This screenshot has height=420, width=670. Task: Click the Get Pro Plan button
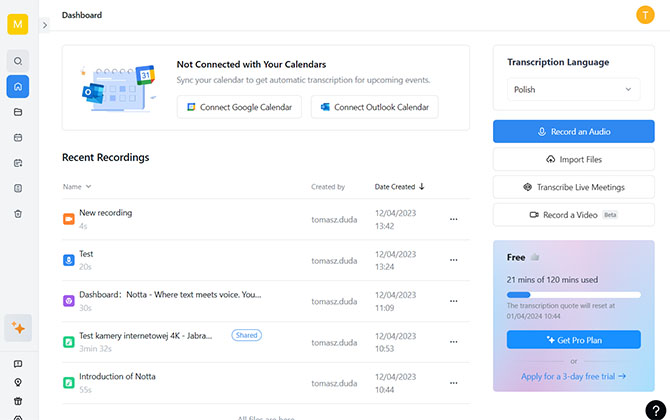pyautogui.click(x=573, y=340)
